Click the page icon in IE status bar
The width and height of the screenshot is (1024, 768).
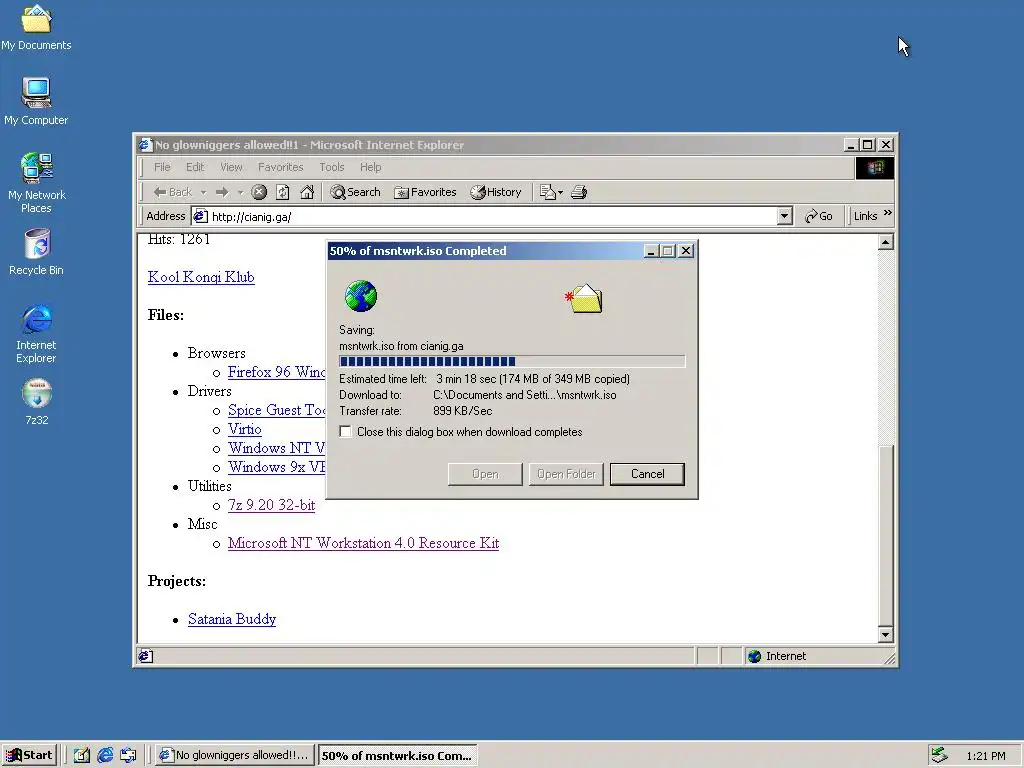[x=146, y=656]
